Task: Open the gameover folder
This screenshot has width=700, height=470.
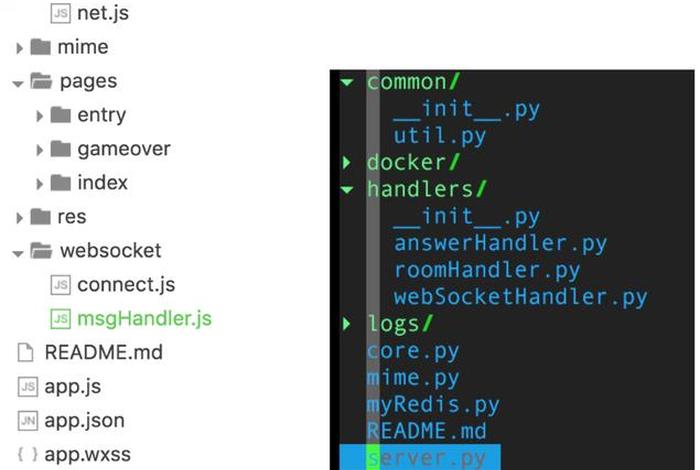Action: 123,149
